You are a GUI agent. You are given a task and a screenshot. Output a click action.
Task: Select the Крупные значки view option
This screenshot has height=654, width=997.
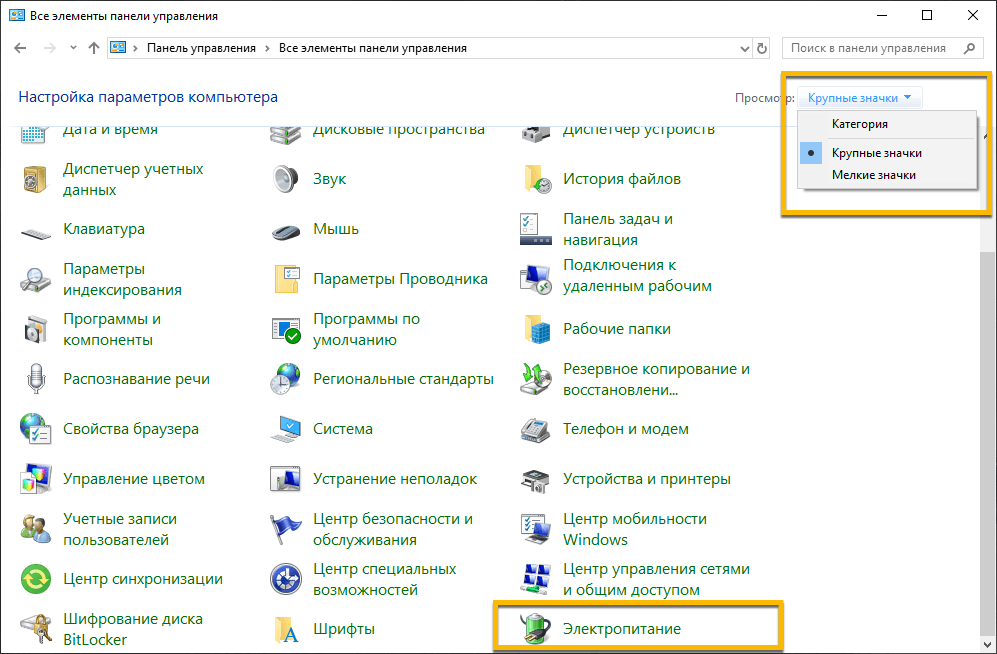click(876, 153)
